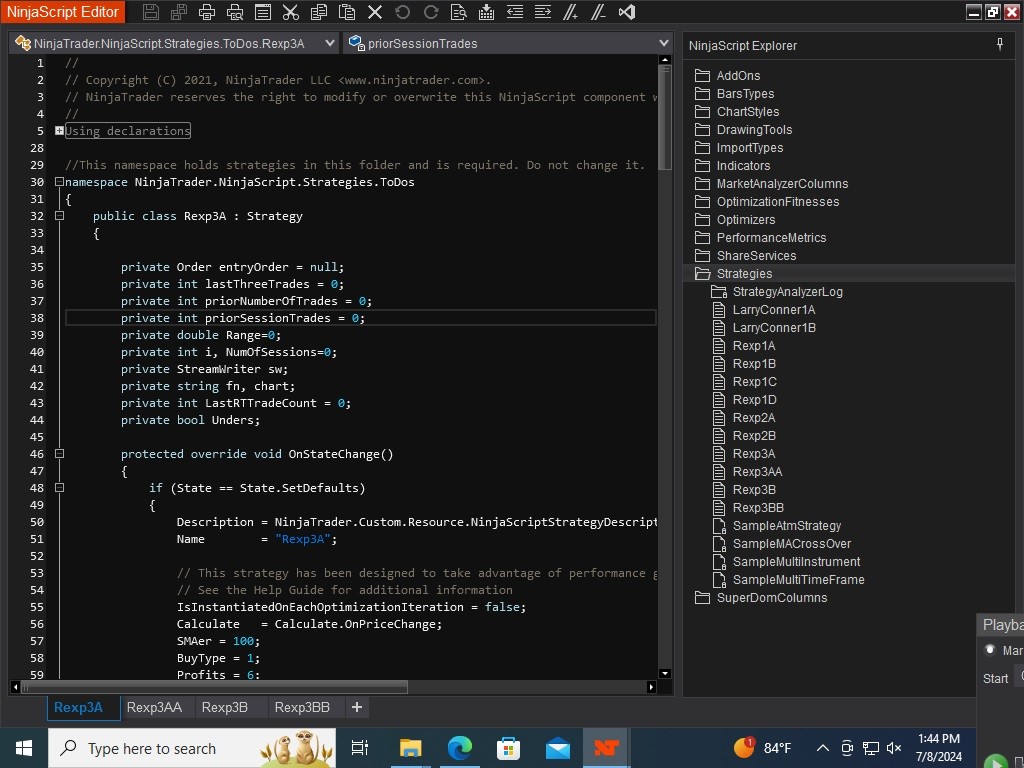
Task: Increase line indent using the toolbar icon
Action: (x=543, y=12)
